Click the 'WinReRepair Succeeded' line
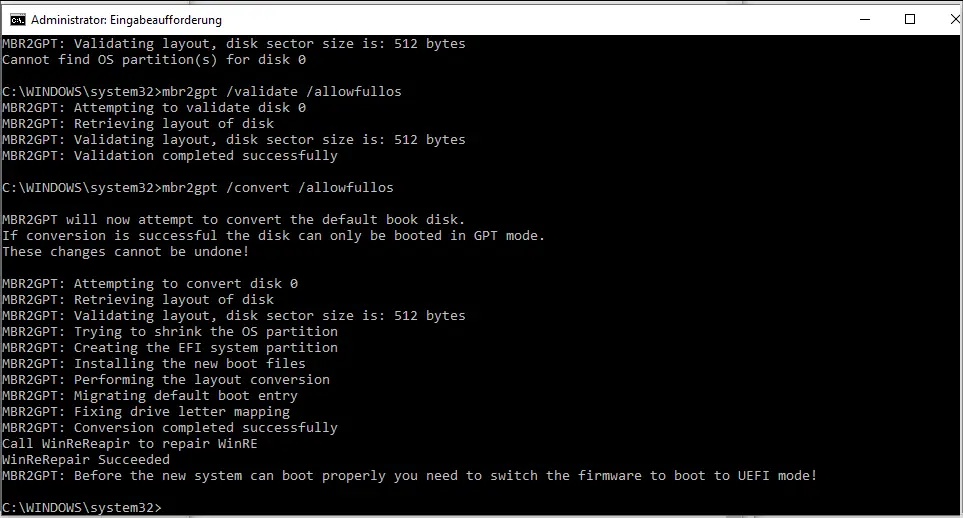Image resolution: width=963 pixels, height=518 pixels. point(86,460)
